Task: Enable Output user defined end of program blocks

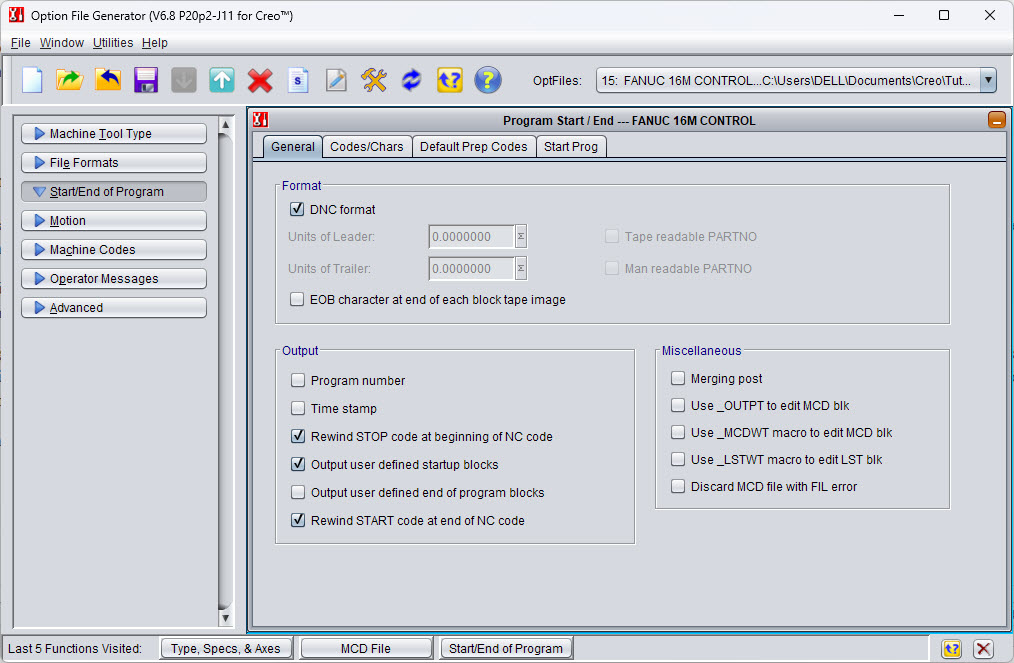Action: (297, 492)
